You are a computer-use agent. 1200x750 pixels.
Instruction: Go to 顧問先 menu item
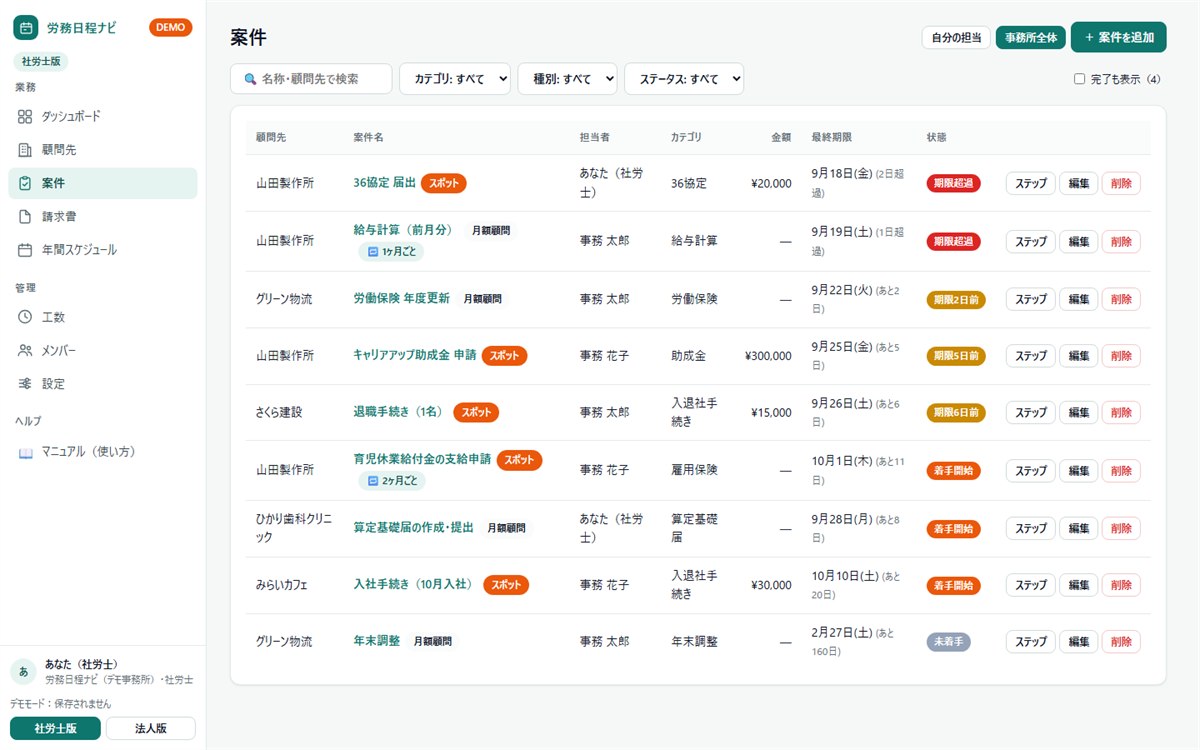pos(103,150)
